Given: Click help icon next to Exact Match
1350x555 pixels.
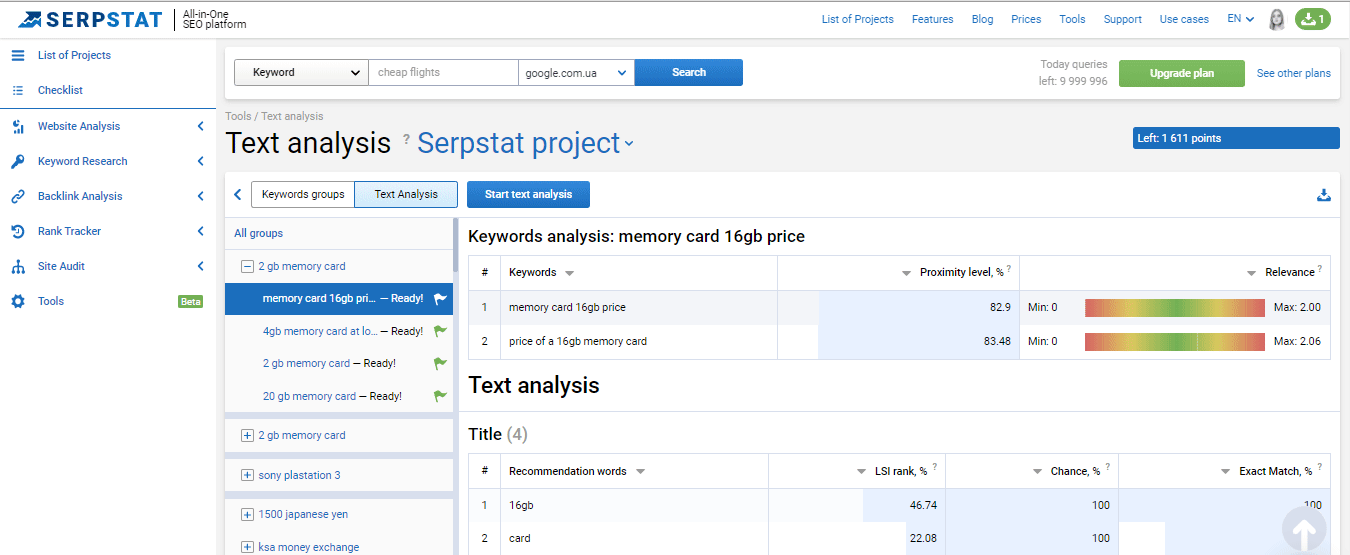Looking at the screenshot, I should (x=1320, y=467).
